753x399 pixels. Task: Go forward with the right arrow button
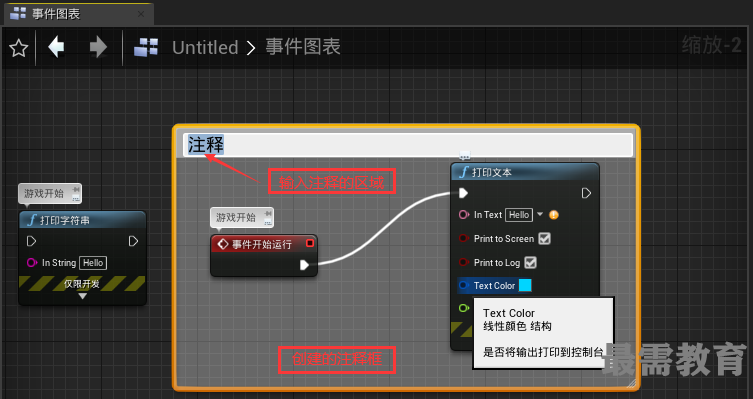[98, 48]
